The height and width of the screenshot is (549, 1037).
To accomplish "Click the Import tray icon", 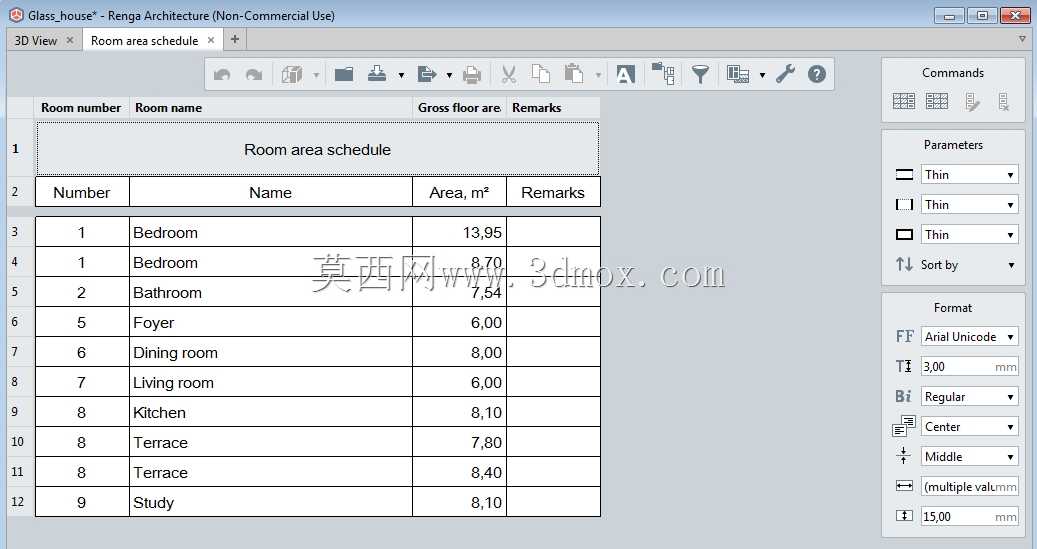I will pos(377,73).
